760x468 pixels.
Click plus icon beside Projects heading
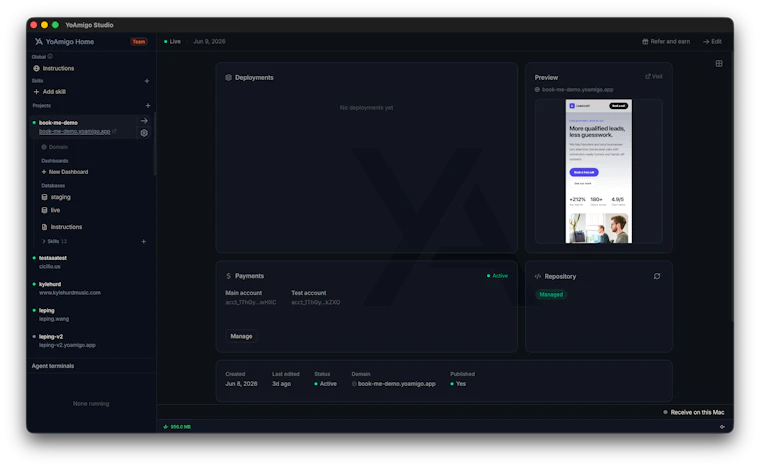pyautogui.click(x=148, y=105)
